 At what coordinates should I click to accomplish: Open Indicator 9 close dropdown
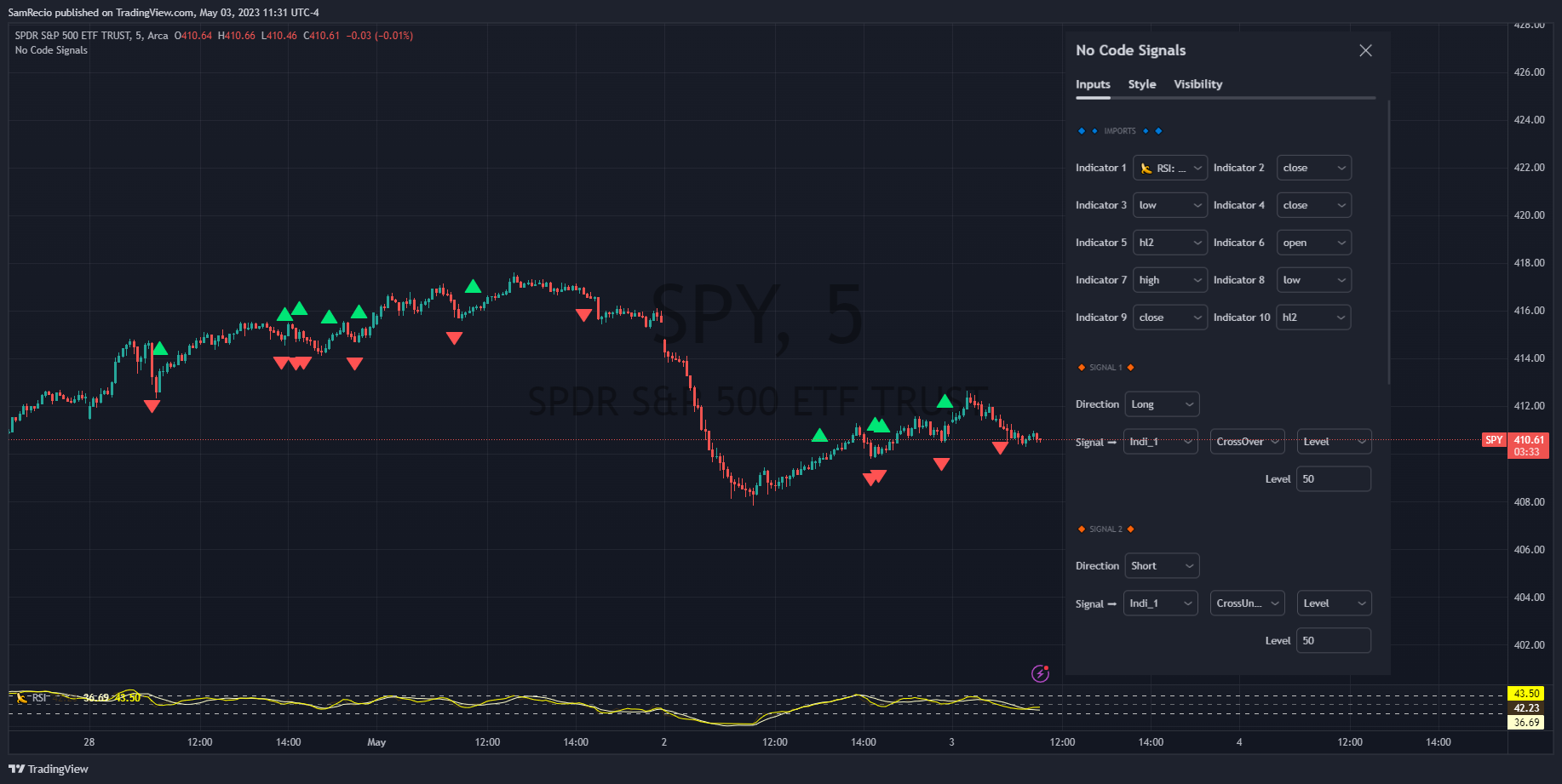[1170, 318]
